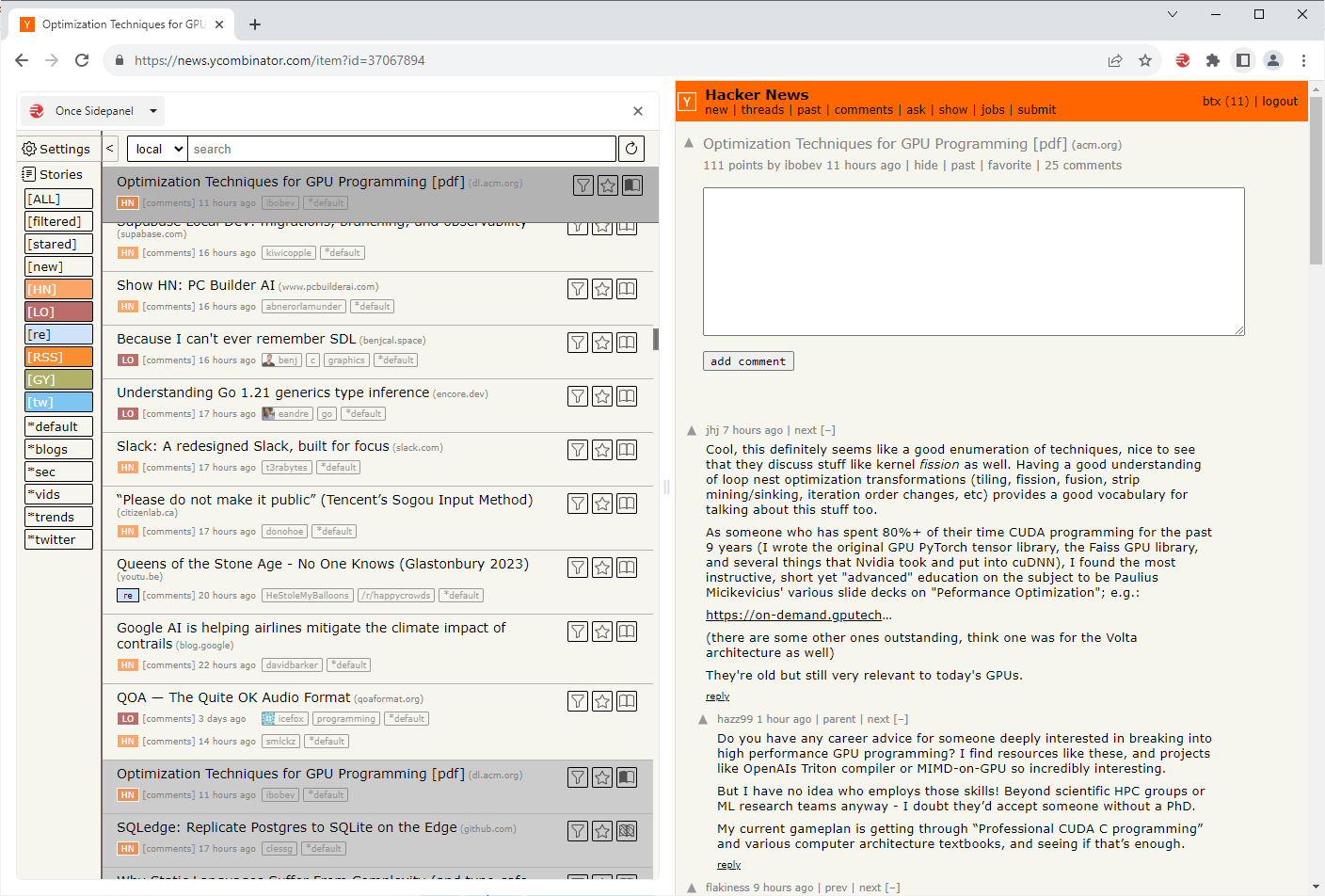
Task: Click the crossed-out book icon on SQLedge story
Action: [626, 831]
